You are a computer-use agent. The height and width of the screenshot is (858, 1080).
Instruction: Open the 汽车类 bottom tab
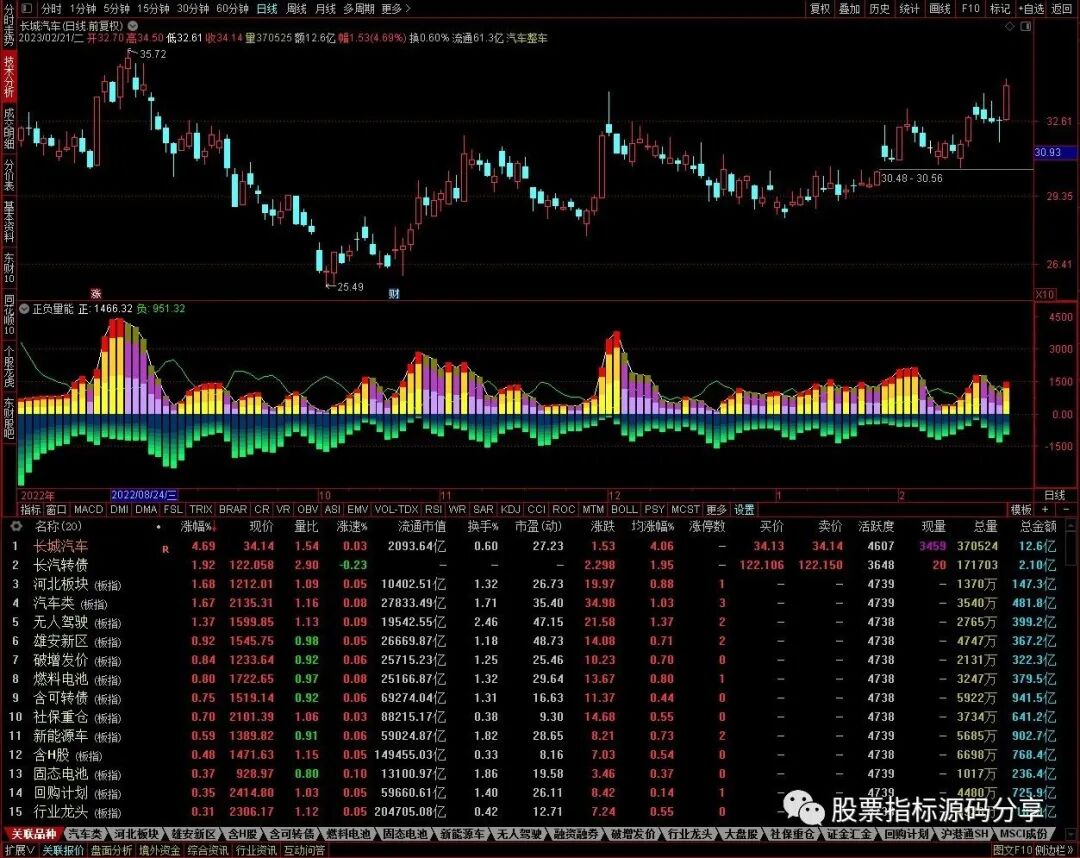(85, 835)
